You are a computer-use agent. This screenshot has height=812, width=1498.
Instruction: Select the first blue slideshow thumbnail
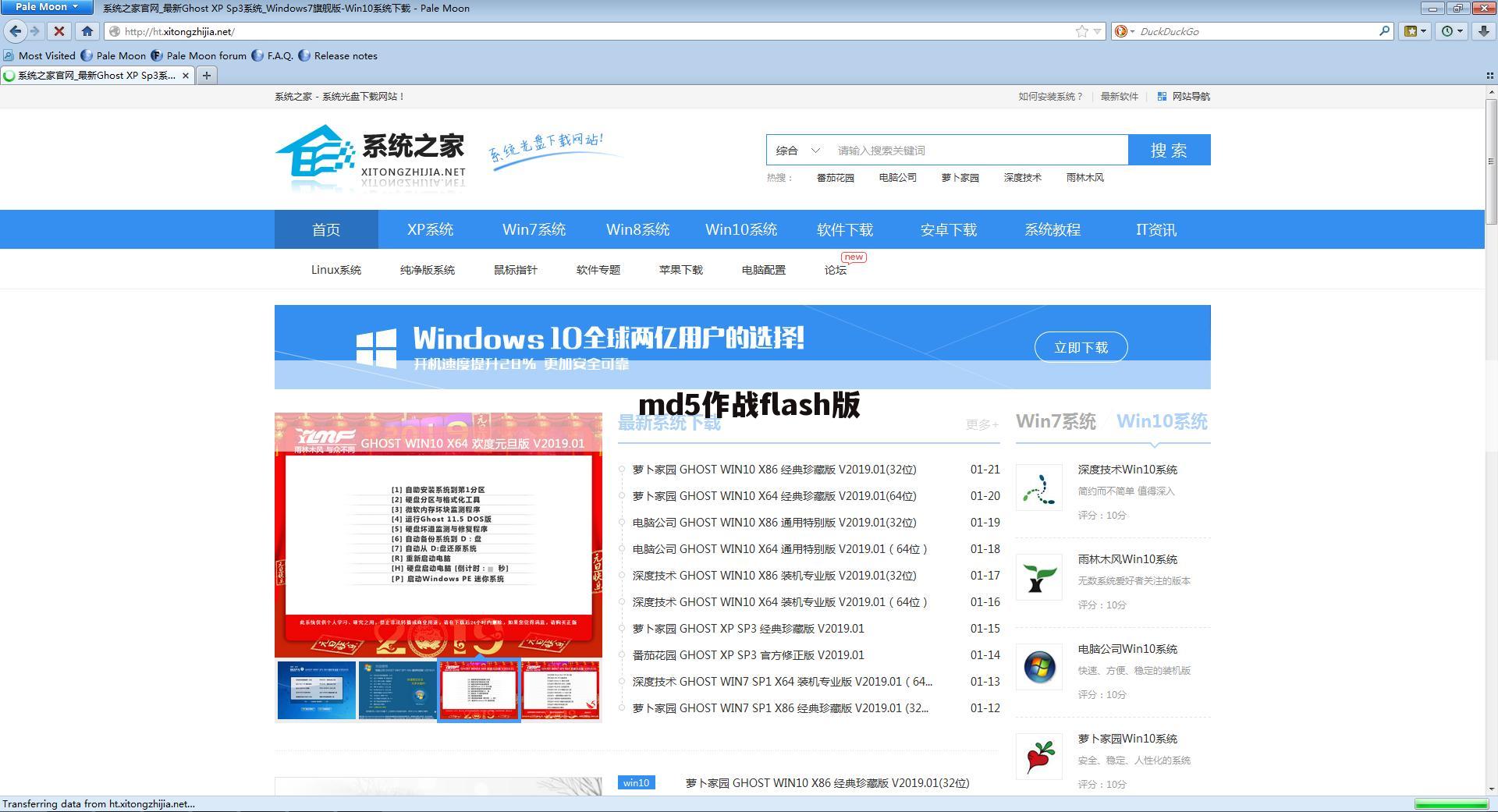coord(317,690)
